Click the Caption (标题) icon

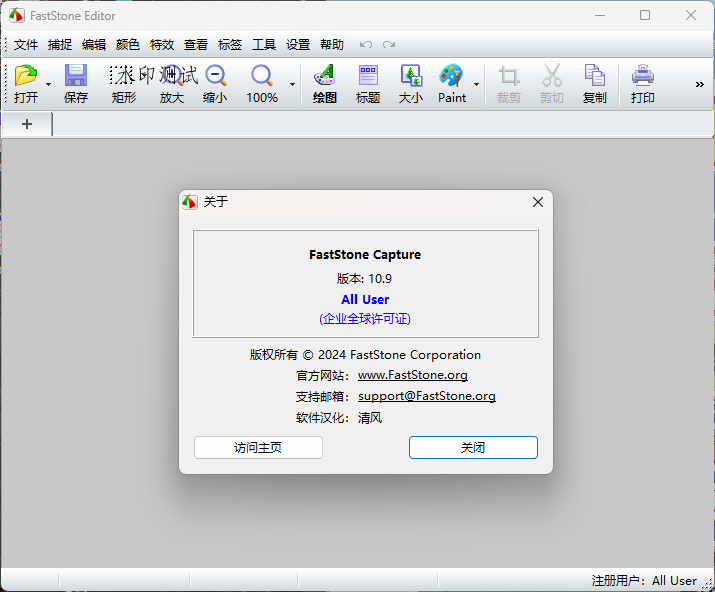coord(368,75)
